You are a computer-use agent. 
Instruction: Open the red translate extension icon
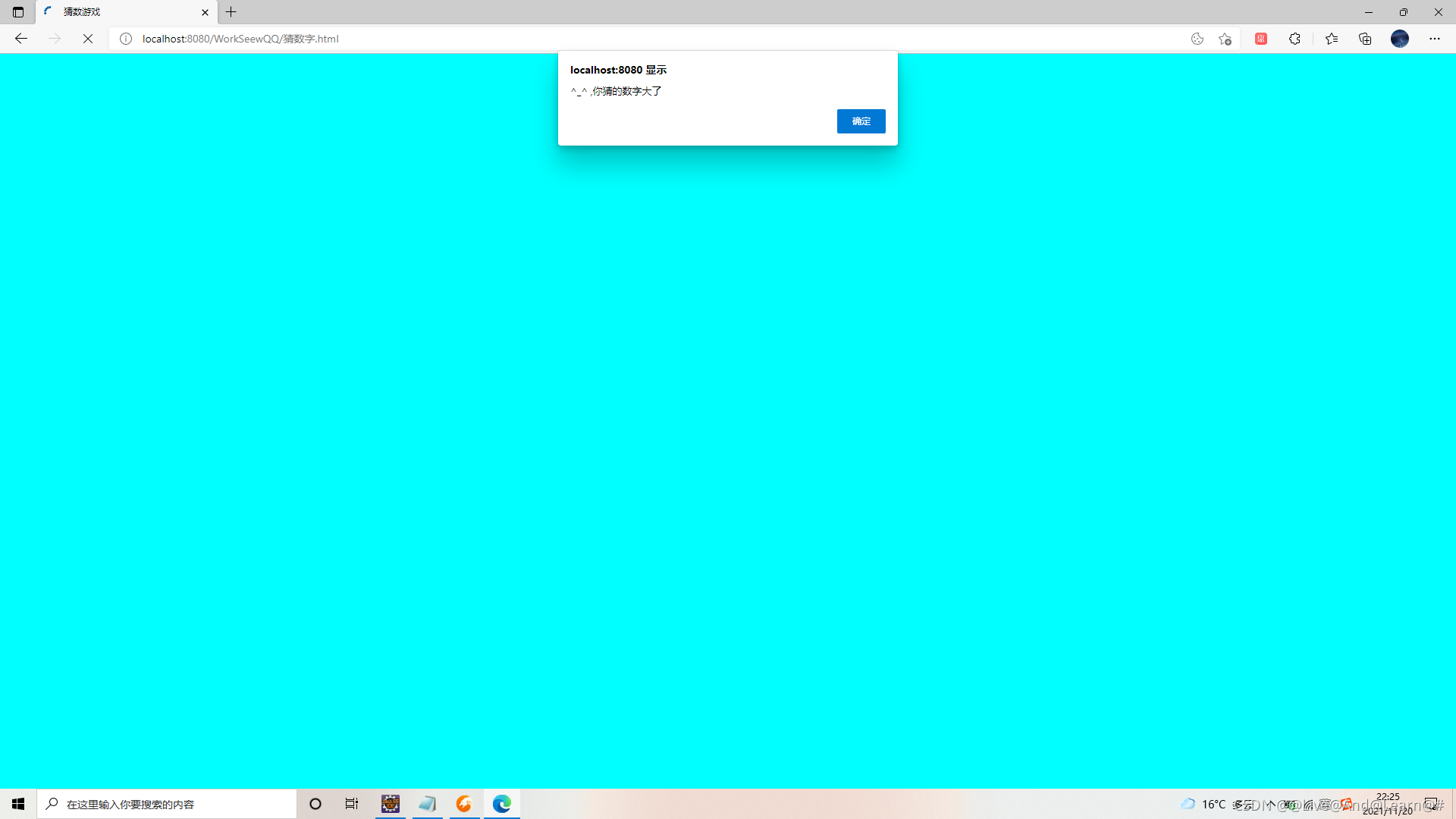pyautogui.click(x=1261, y=39)
